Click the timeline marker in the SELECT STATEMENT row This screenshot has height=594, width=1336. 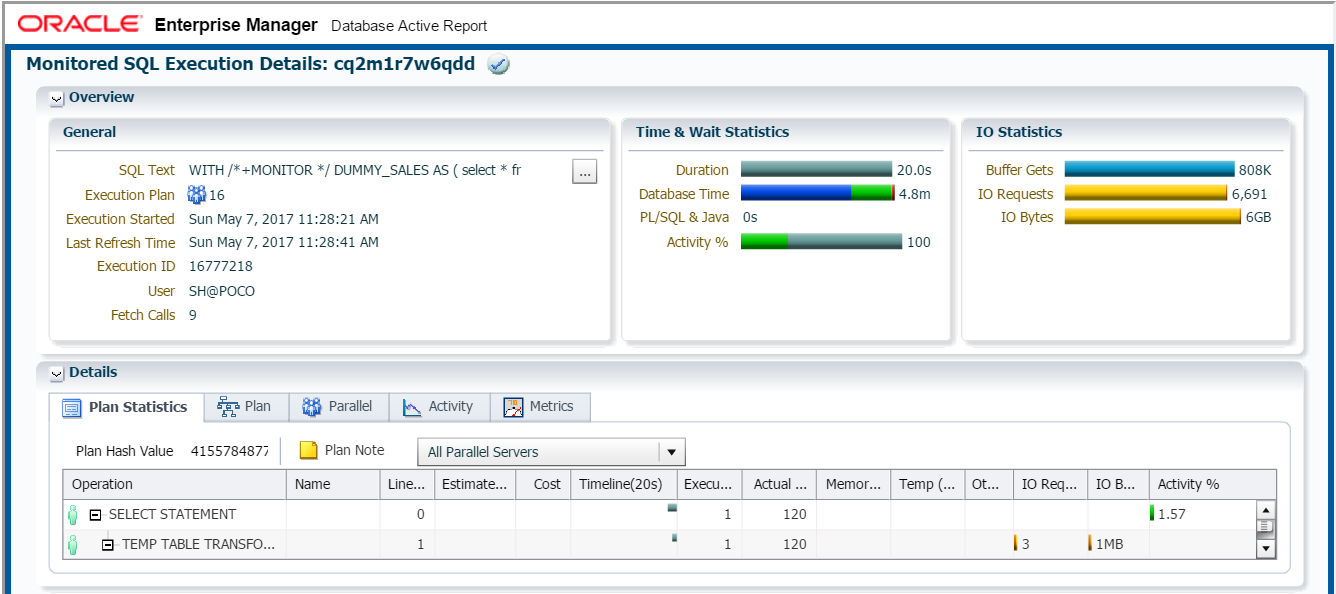(672, 508)
